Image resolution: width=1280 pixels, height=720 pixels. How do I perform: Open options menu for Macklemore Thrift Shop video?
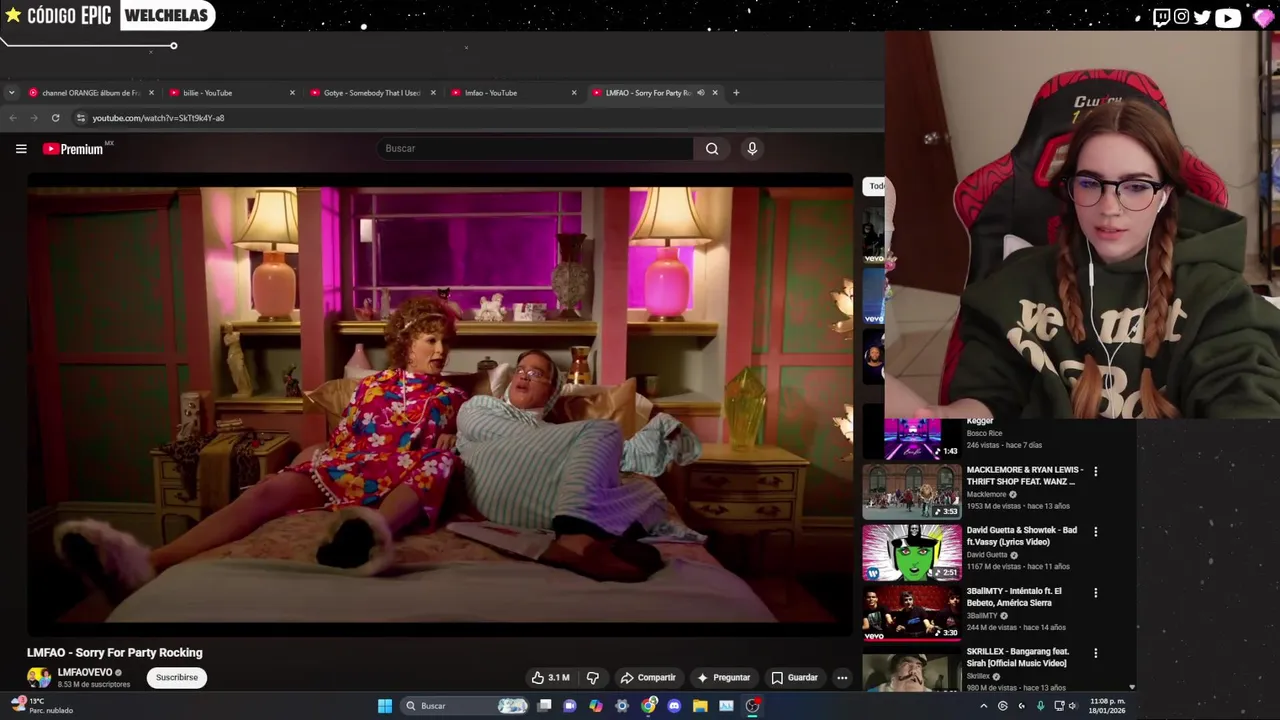[1095, 471]
